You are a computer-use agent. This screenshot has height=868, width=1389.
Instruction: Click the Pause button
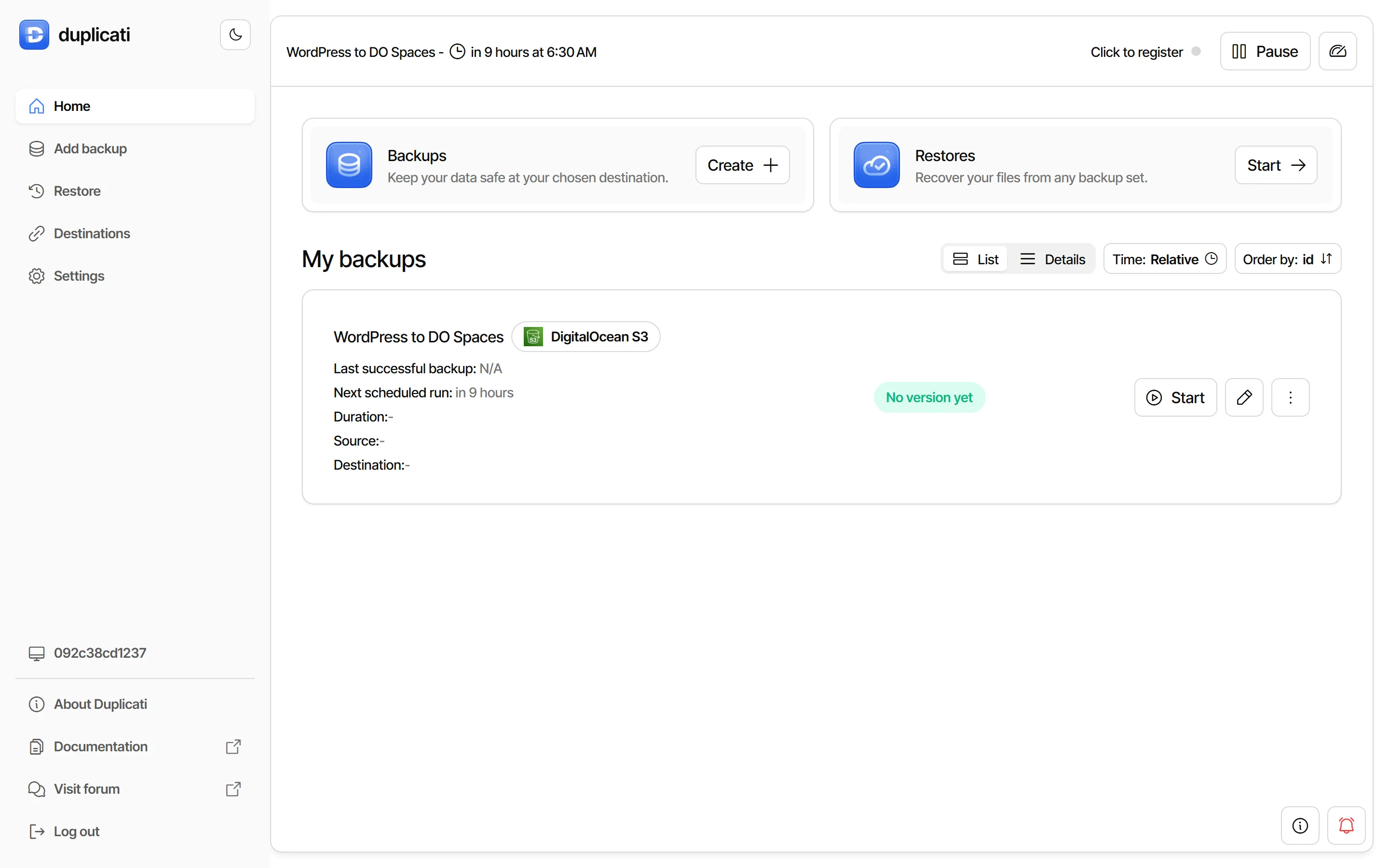(1265, 51)
